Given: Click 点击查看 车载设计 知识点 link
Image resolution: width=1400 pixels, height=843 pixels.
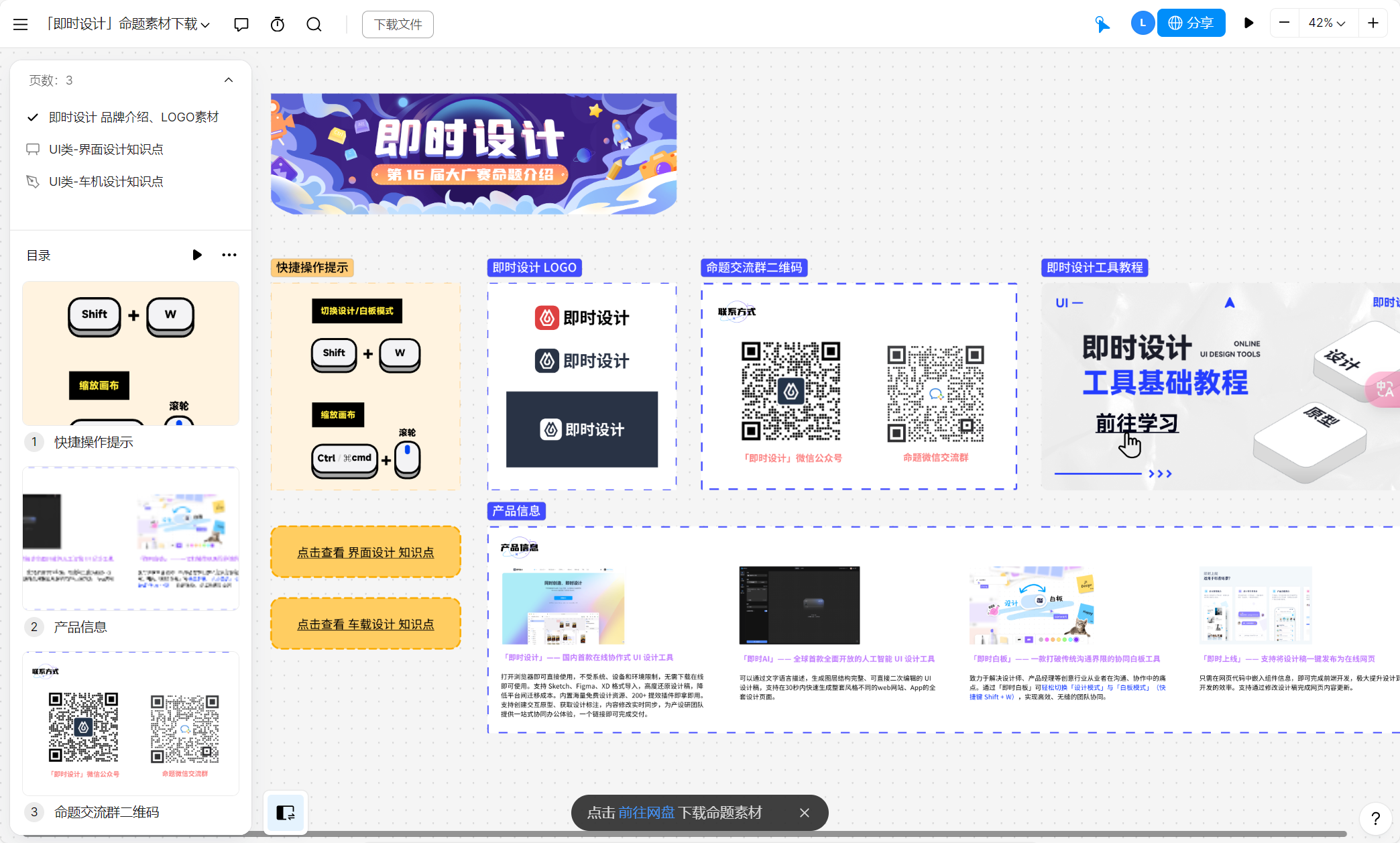Looking at the screenshot, I should (x=365, y=624).
